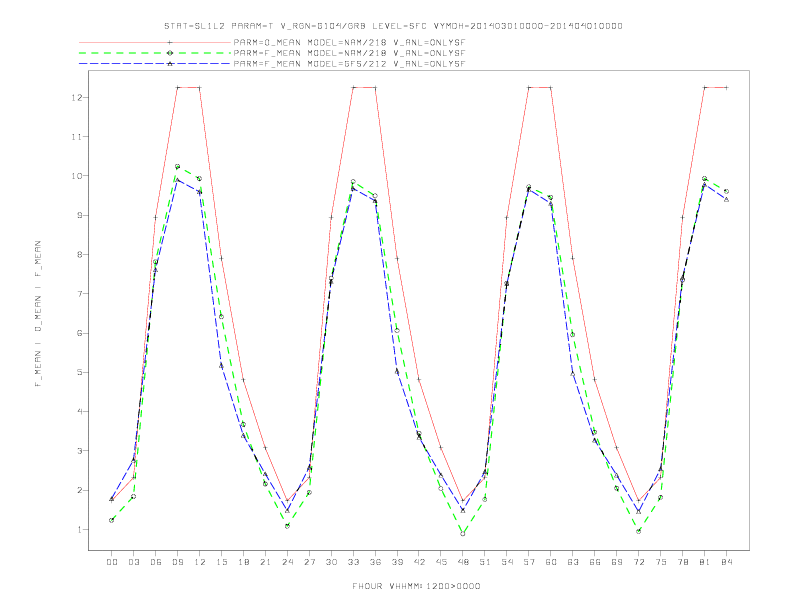
Task: Click y-axis tick label 3
Action: [x=79, y=451]
